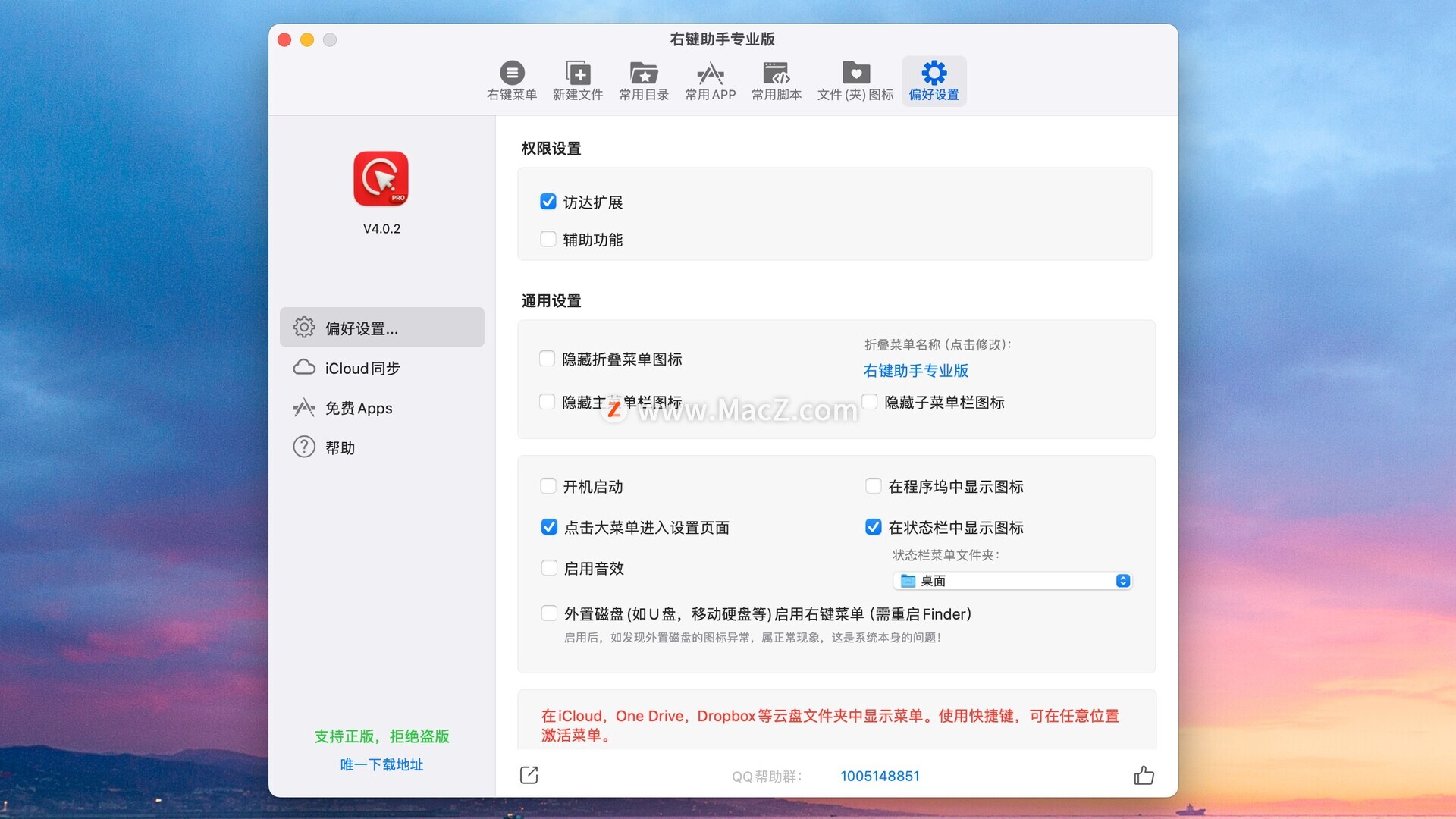The image size is (1456, 819).
Task: Uncheck the 访达扩展 checkbox
Action: coord(548,202)
